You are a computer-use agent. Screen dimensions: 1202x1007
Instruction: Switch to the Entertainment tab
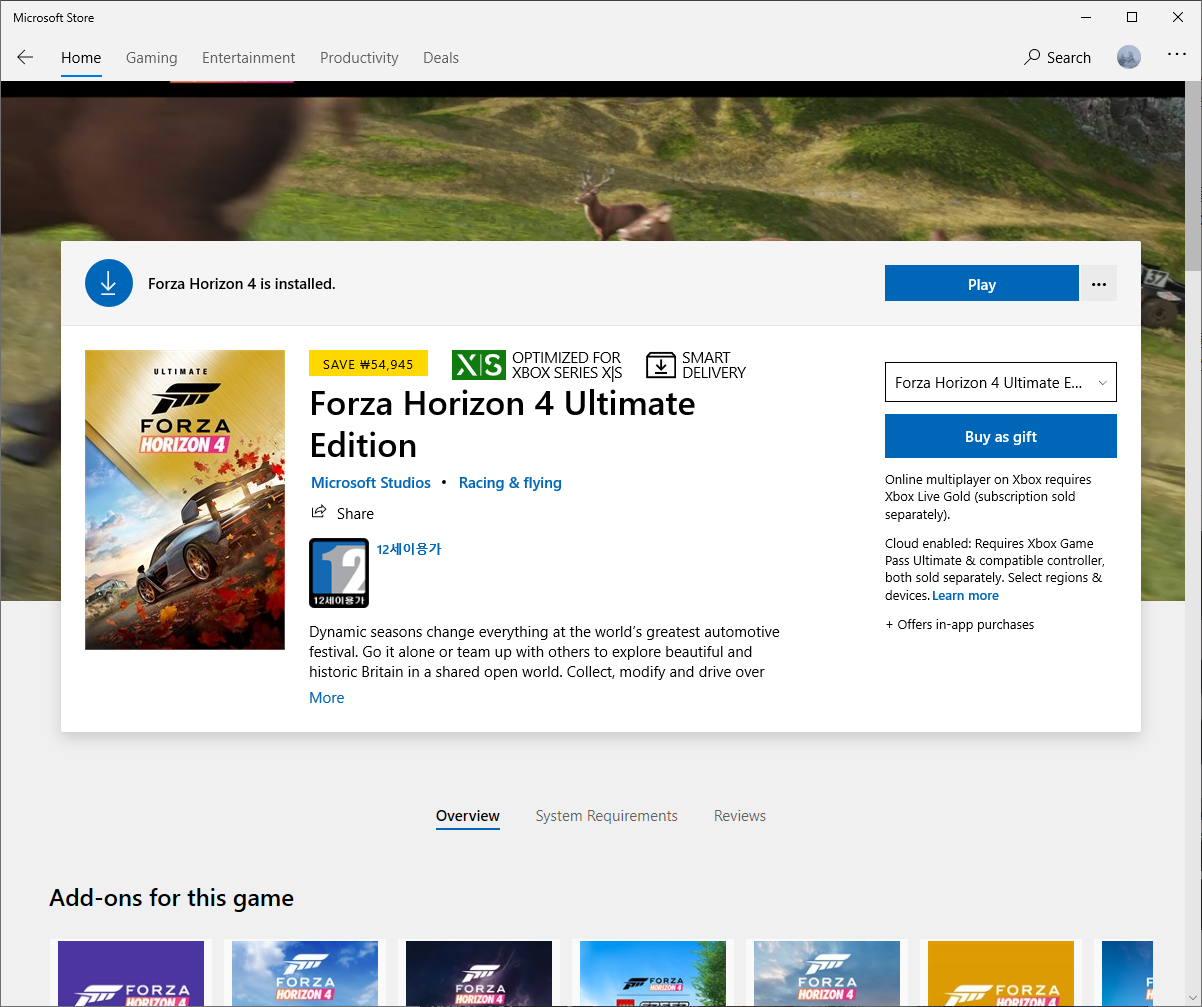click(x=249, y=58)
